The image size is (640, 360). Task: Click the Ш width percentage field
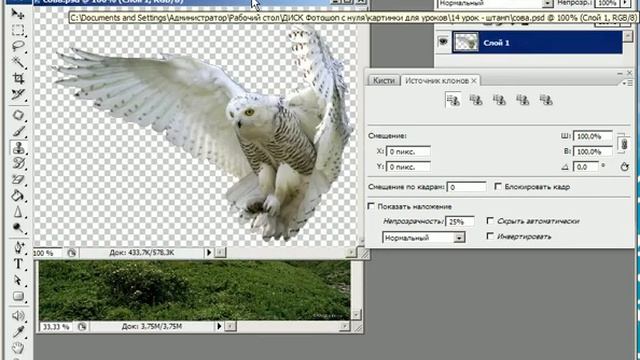[x=593, y=136]
